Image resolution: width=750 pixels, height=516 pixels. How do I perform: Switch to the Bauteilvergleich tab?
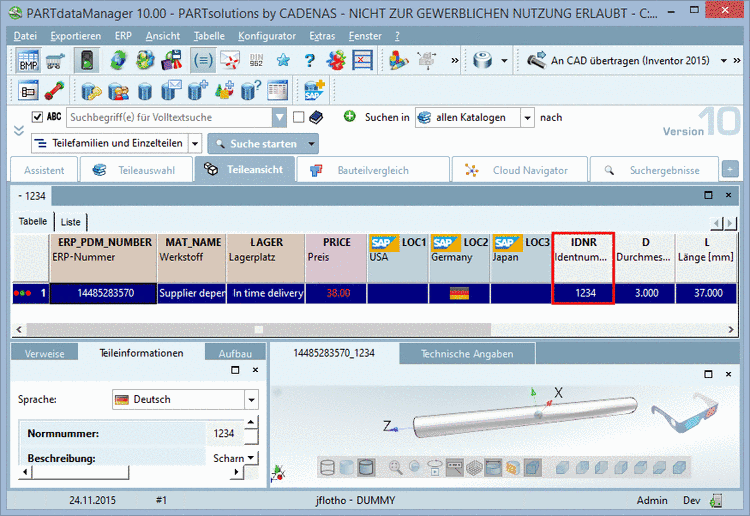[x=373, y=170]
